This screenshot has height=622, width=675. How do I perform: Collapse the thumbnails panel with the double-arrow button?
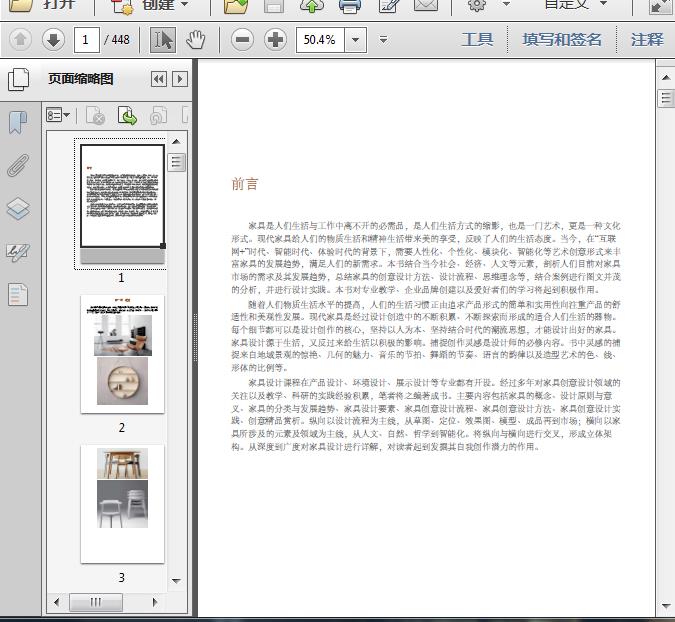pyautogui.click(x=159, y=79)
